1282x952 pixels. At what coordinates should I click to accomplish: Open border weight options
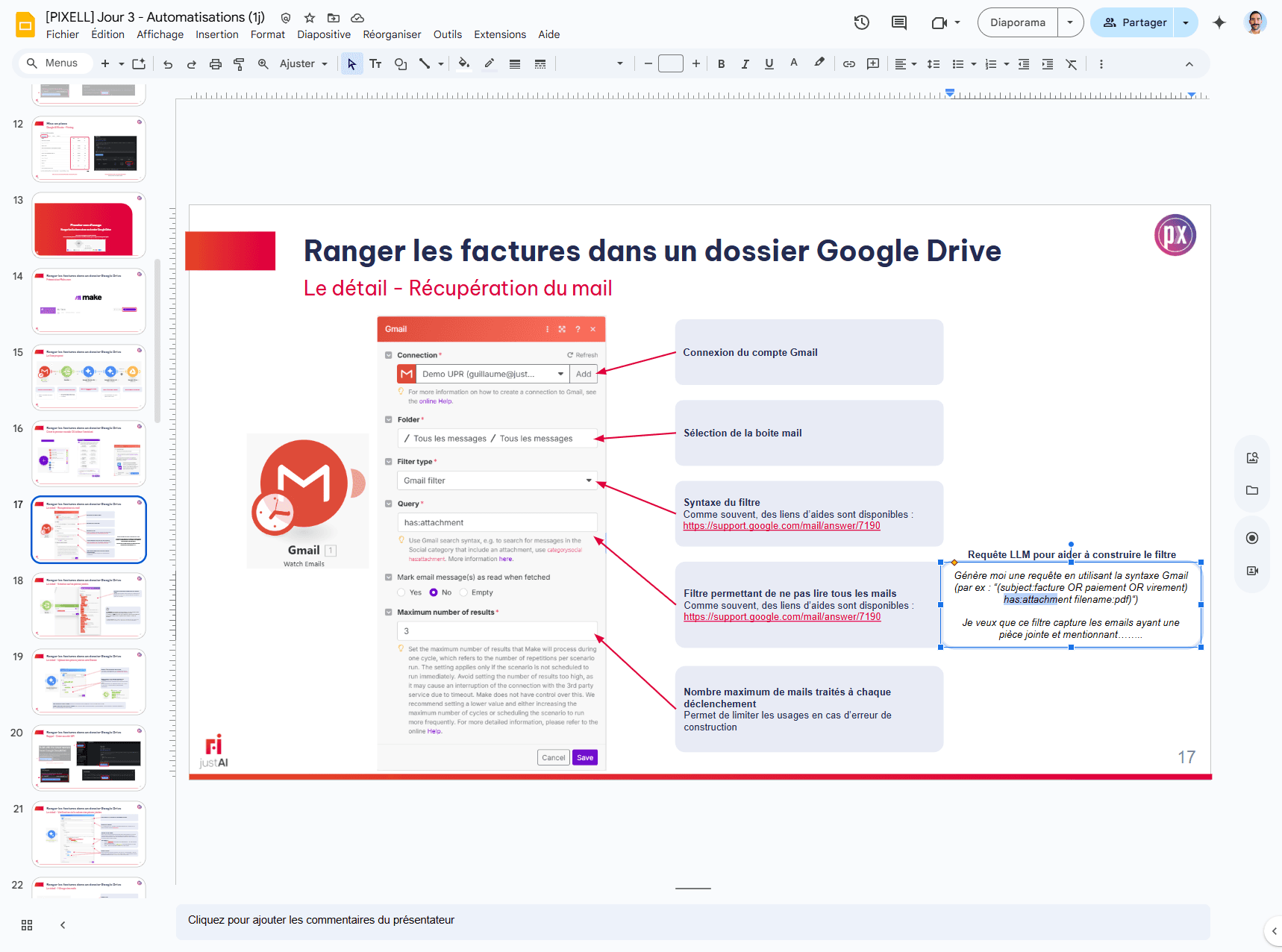pyautogui.click(x=515, y=64)
